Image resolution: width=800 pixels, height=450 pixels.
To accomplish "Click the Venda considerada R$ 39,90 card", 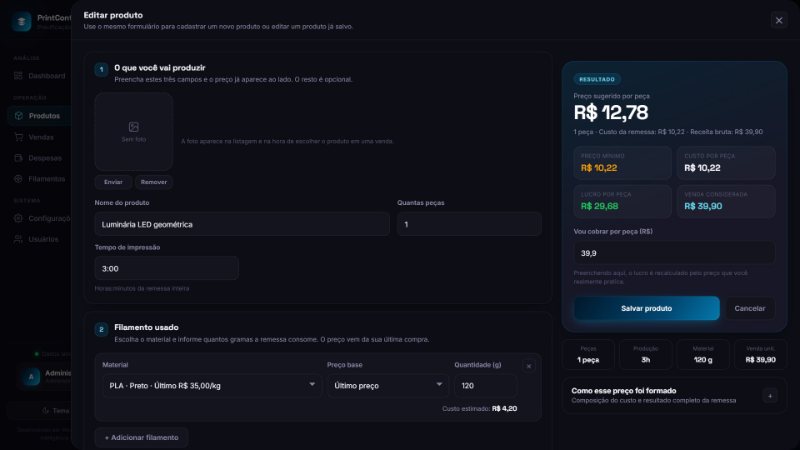I will click(726, 201).
